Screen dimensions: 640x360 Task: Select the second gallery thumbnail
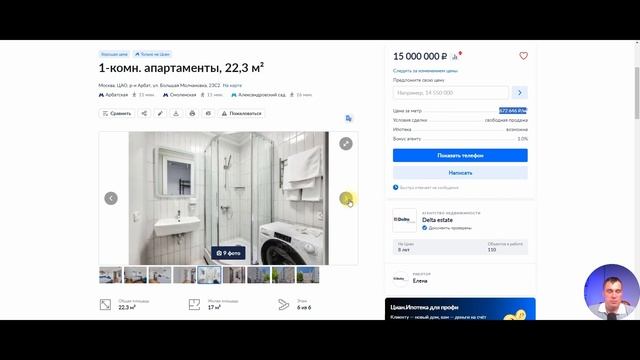(x=135, y=275)
